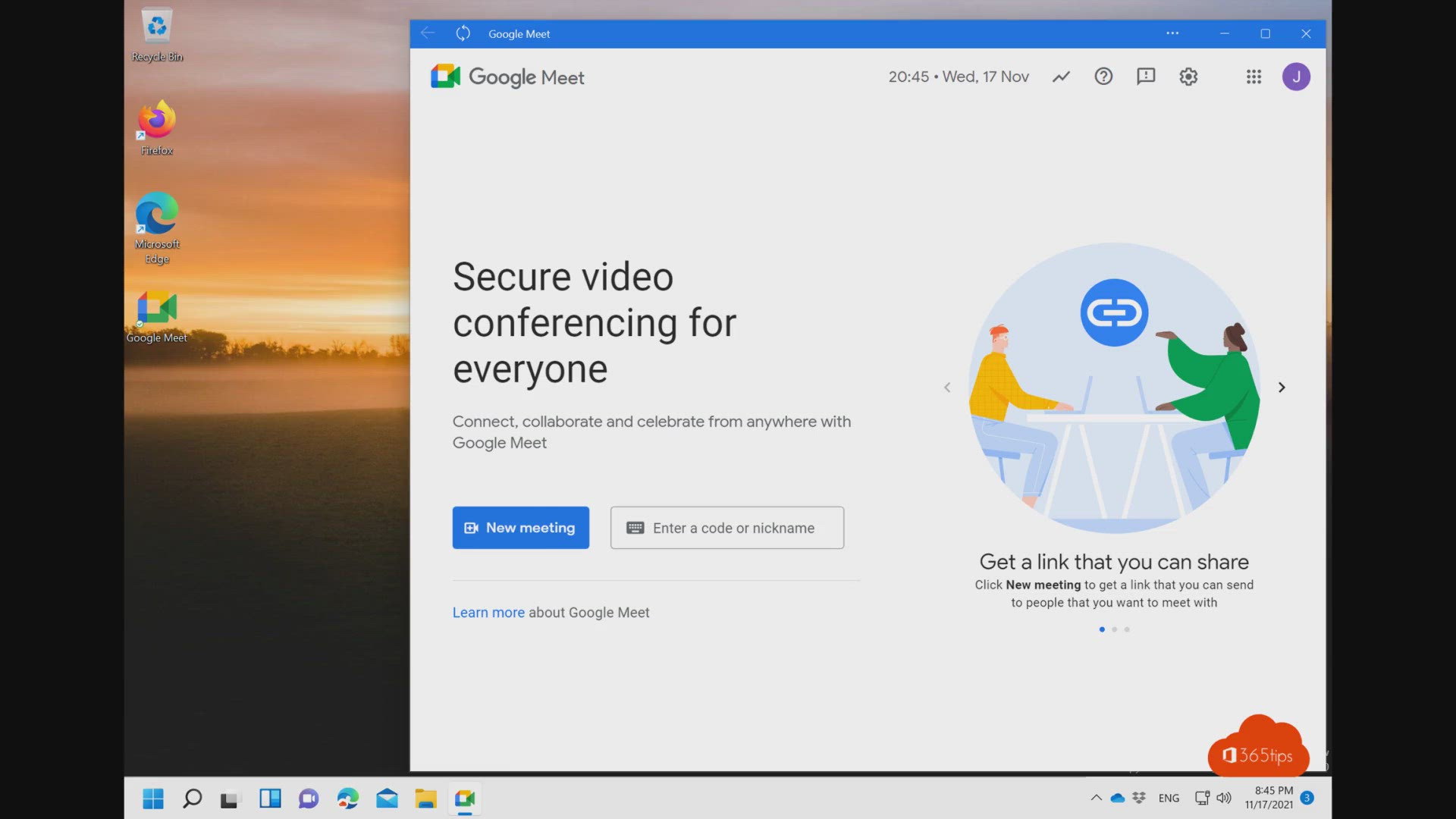
Task: Click the 20:45 Wed, 17 Nov date text
Action: [x=959, y=77]
